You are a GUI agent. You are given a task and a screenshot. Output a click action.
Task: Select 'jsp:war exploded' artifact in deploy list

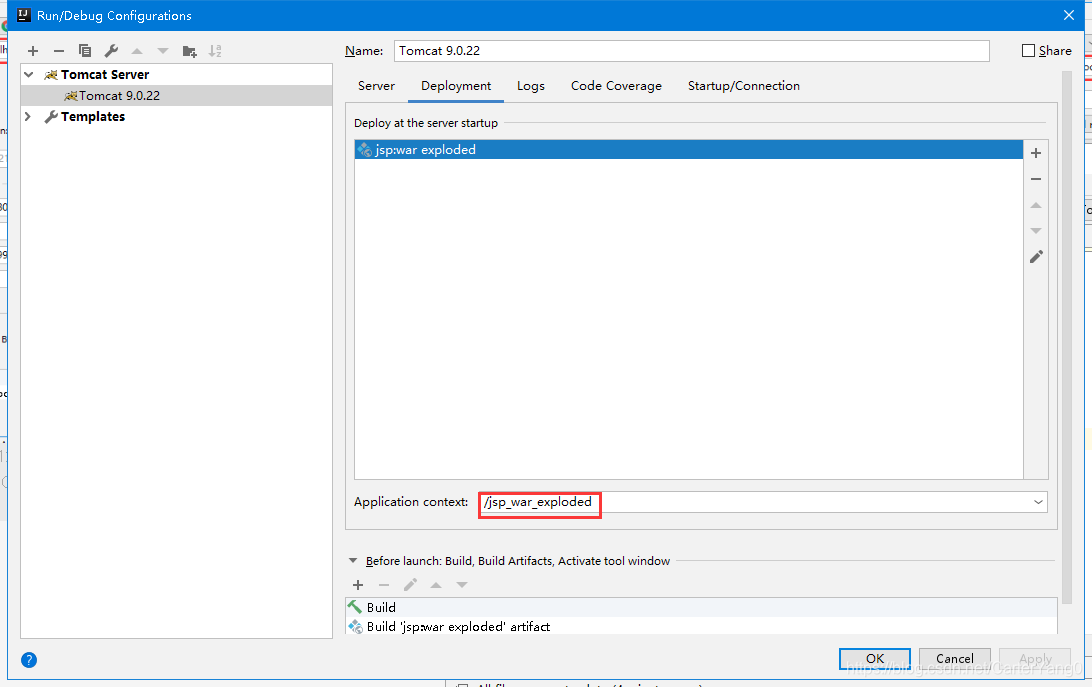coord(689,150)
